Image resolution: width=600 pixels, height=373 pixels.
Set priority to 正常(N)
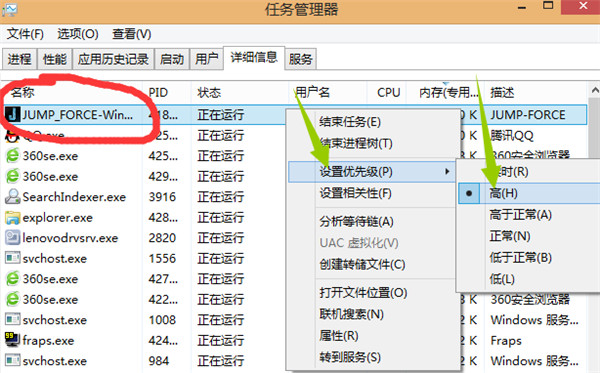pyautogui.click(x=510, y=236)
